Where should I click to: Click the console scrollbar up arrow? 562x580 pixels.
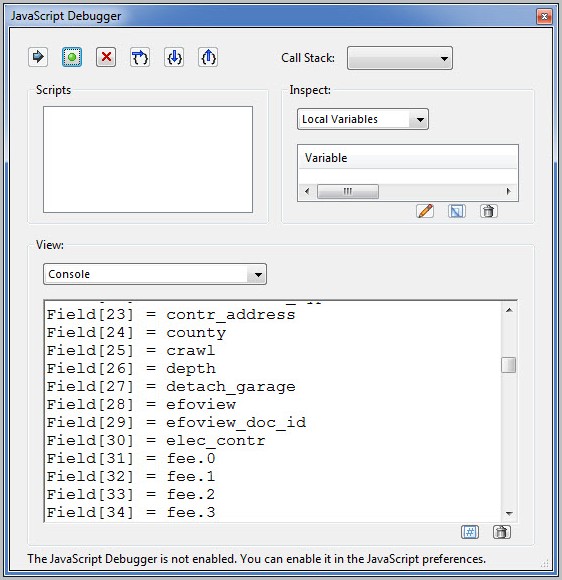click(x=509, y=310)
